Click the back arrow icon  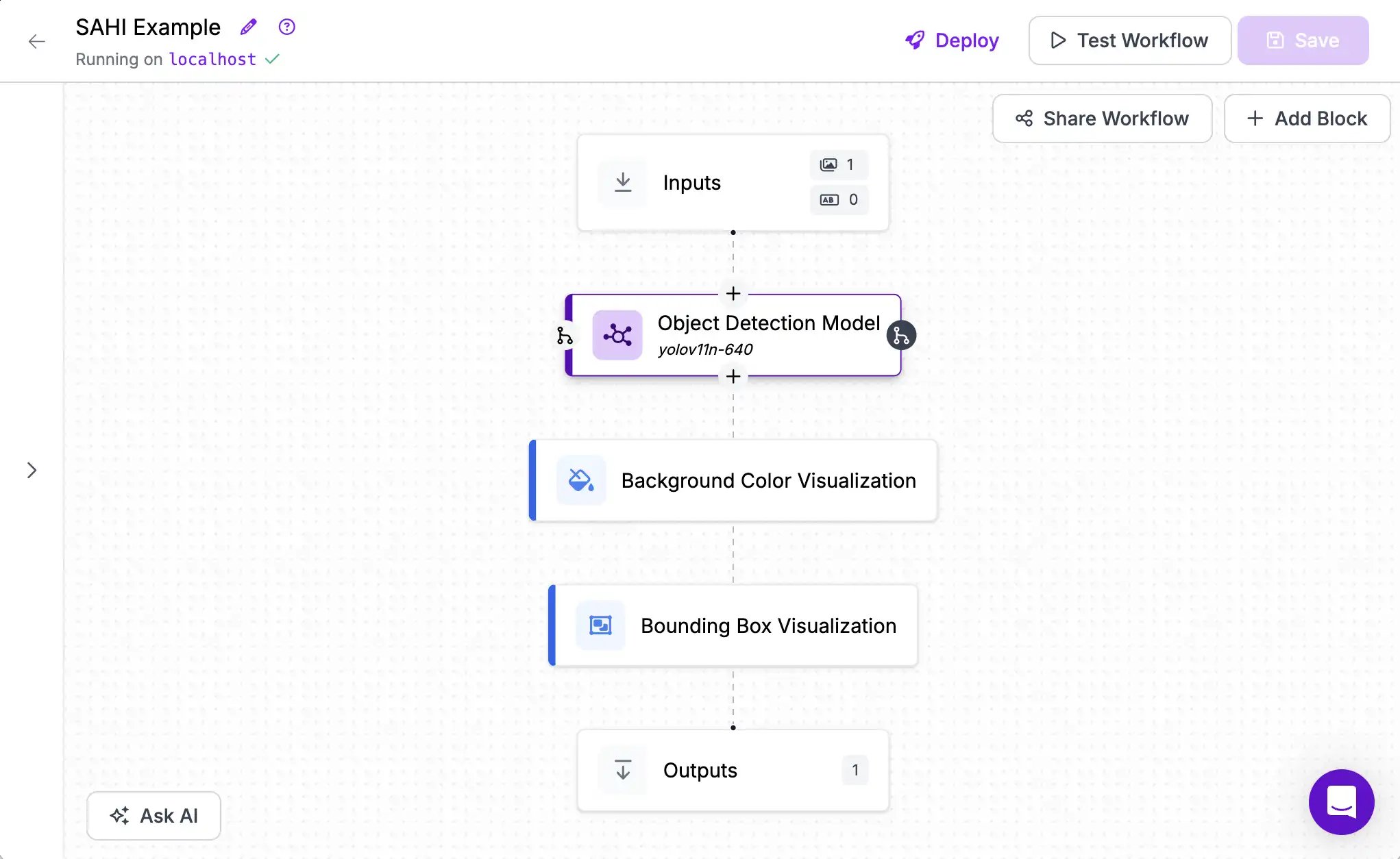37,41
